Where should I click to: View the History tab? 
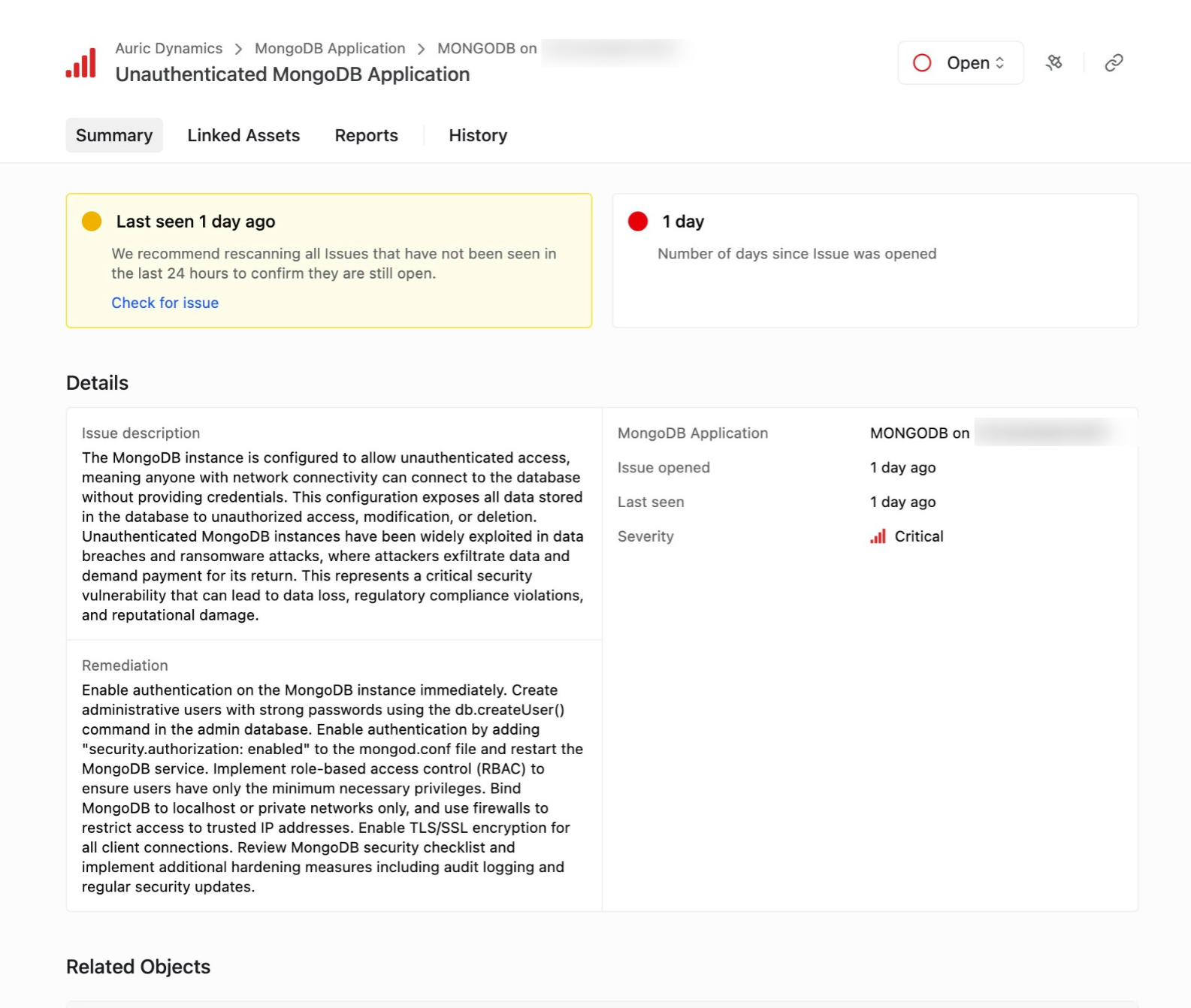click(x=478, y=135)
